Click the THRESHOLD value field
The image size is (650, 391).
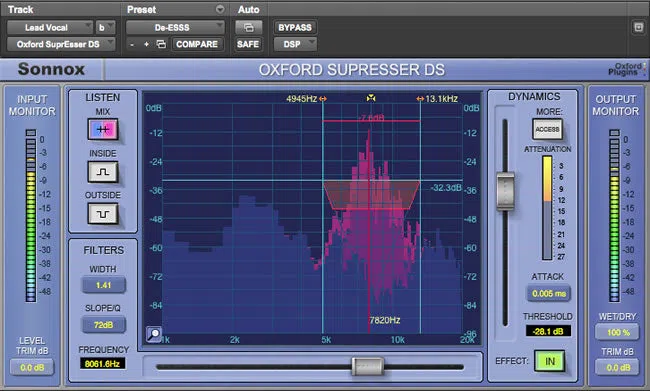(548, 331)
